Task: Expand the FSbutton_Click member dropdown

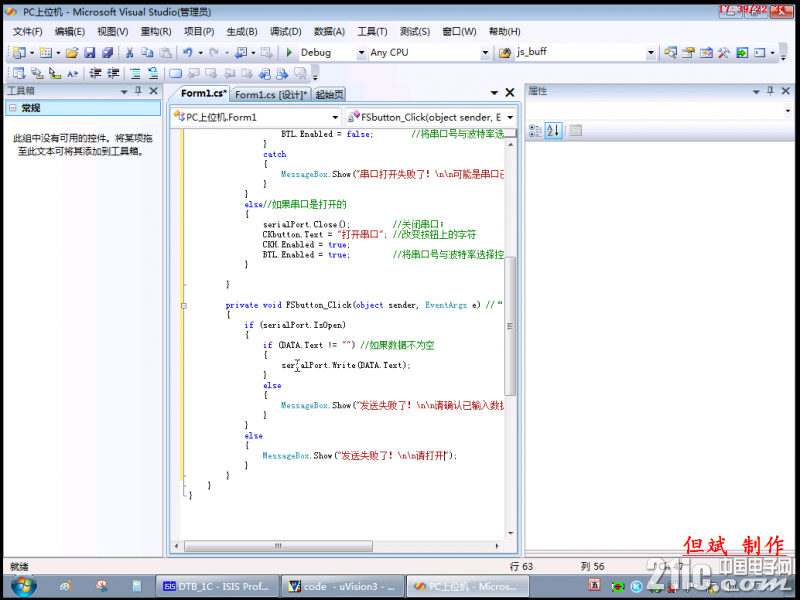Action: 510,117
